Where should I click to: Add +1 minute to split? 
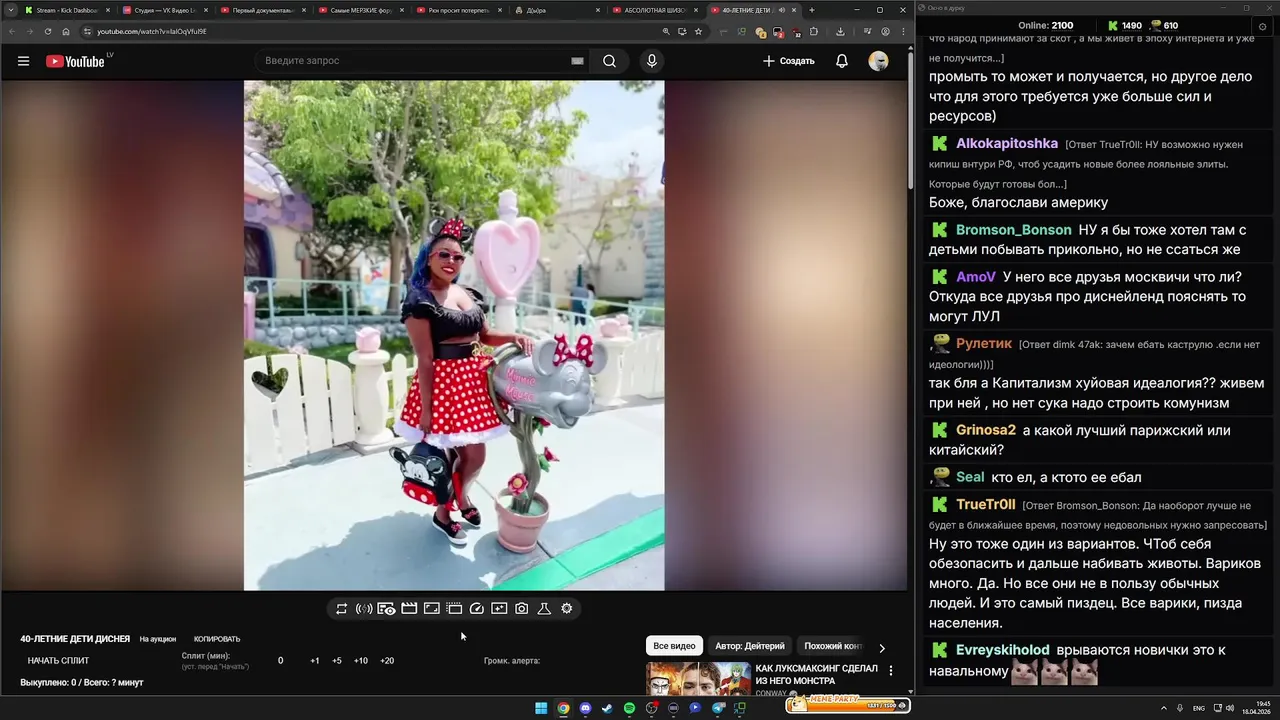coord(315,660)
